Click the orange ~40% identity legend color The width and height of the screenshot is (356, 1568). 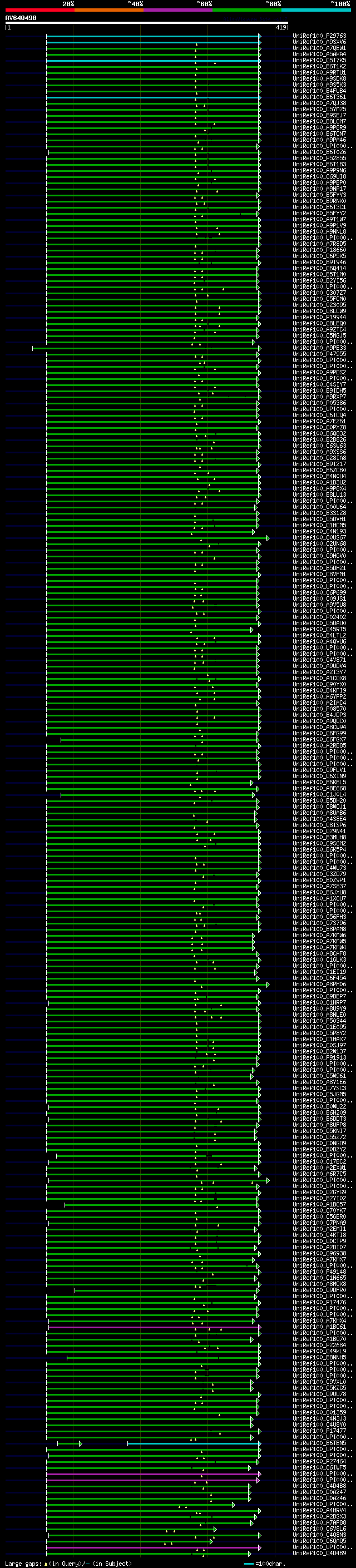pyautogui.click(x=109, y=10)
